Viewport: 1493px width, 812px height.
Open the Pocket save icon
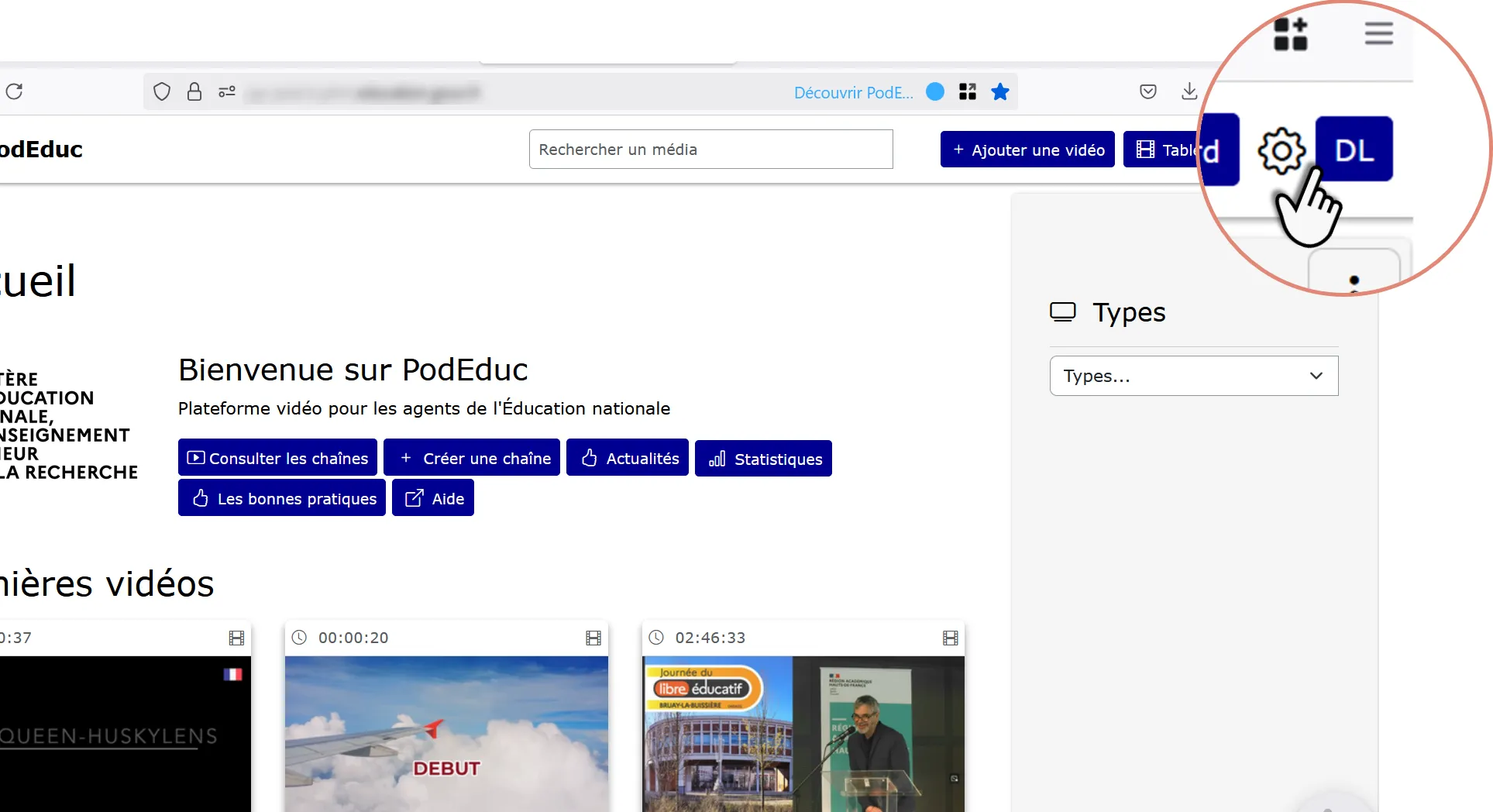pos(1148,91)
